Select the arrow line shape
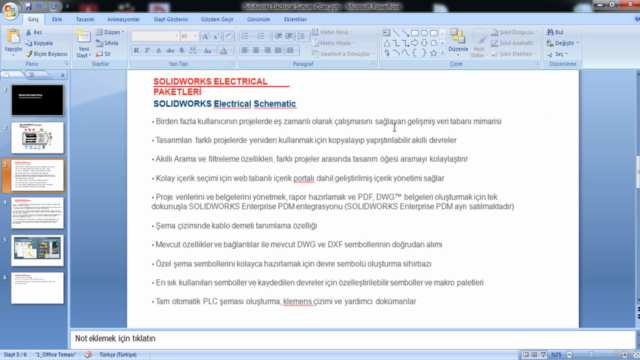The image size is (640, 360). point(405,33)
